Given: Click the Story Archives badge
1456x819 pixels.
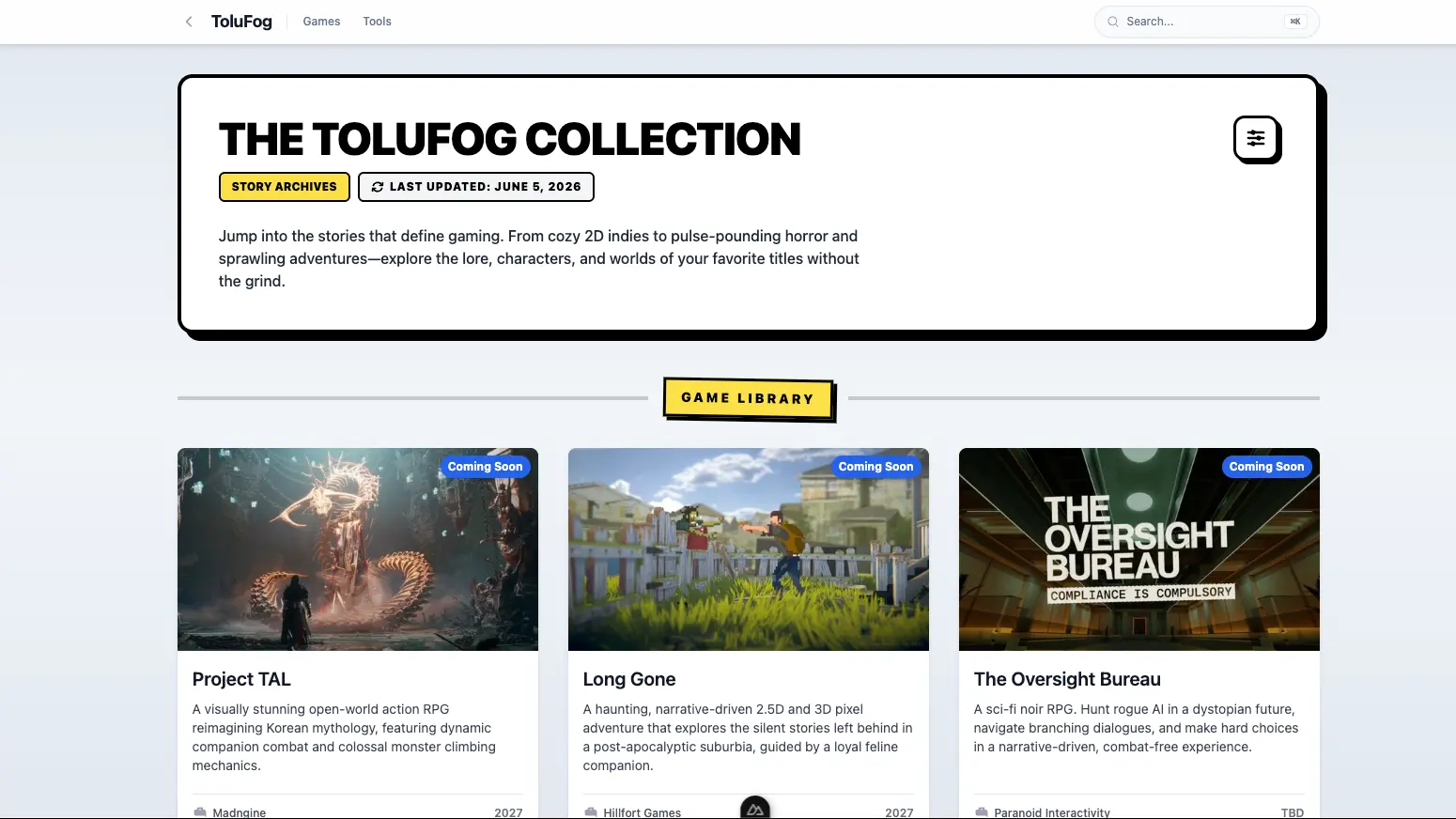Looking at the screenshot, I should tap(284, 187).
